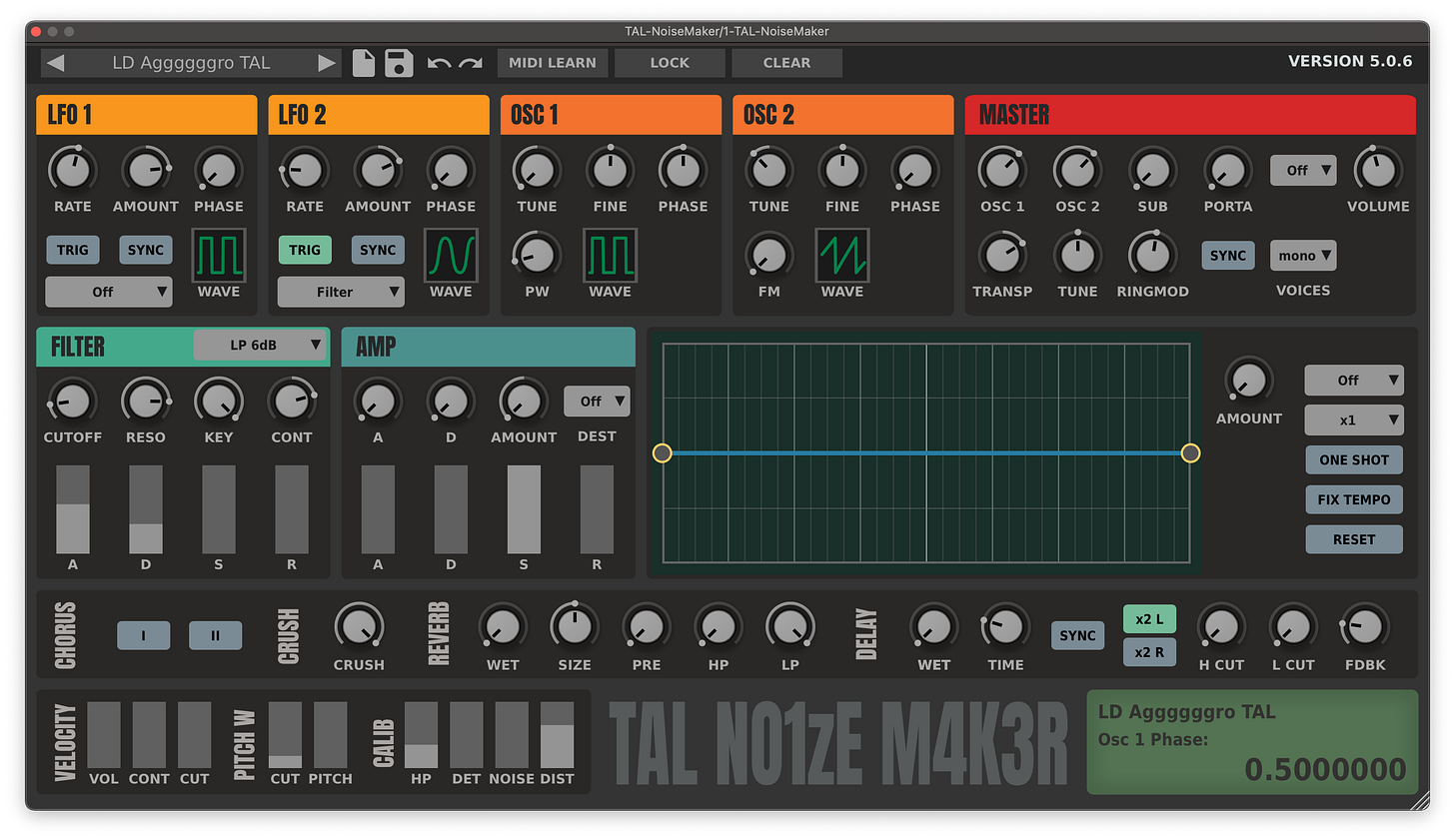Image resolution: width=1455 pixels, height=840 pixels.
Task: Undo the last change
Action: click(439, 63)
